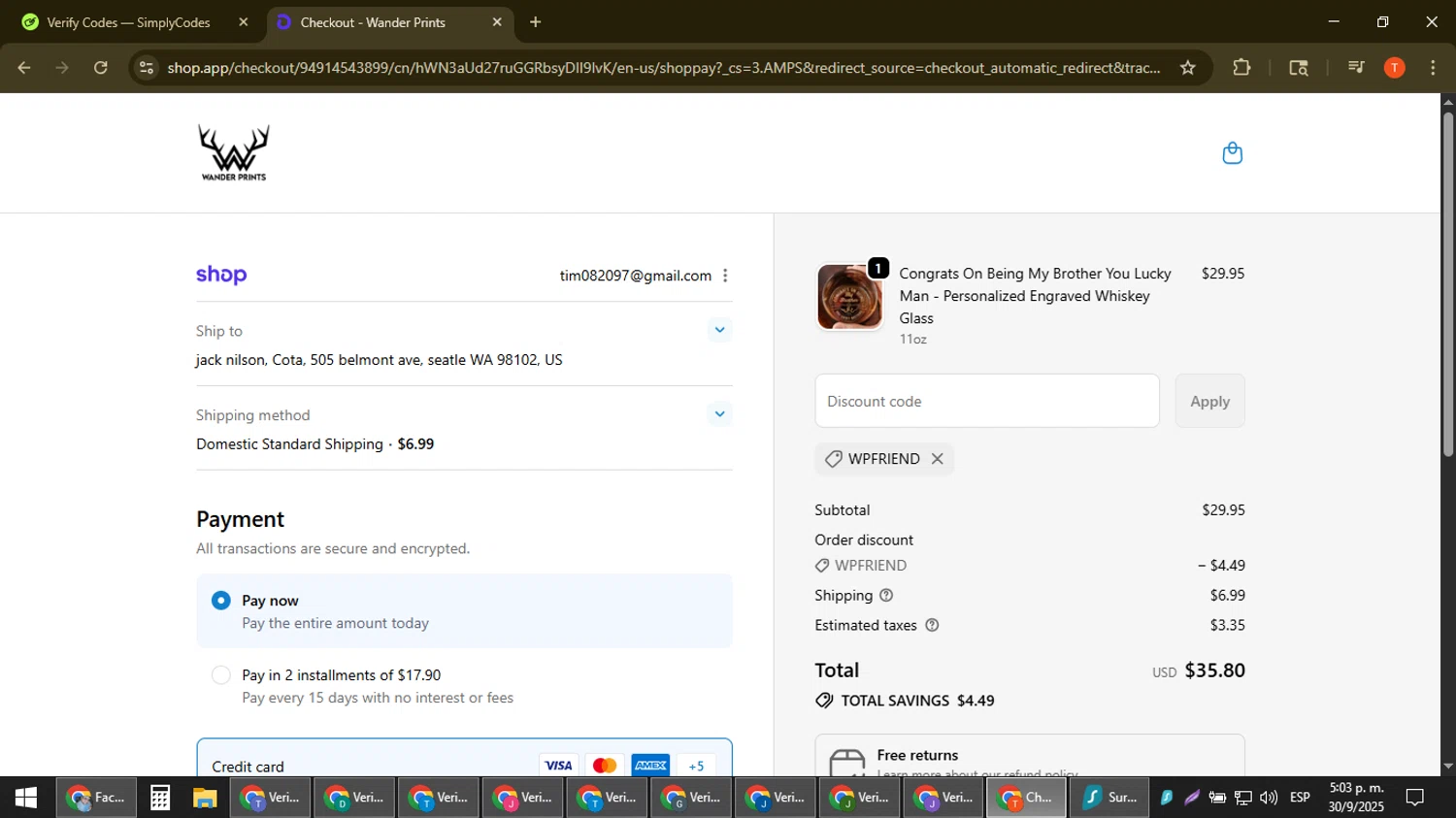Click the Apply discount button
This screenshot has height=818, width=1456.
pyautogui.click(x=1209, y=401)
